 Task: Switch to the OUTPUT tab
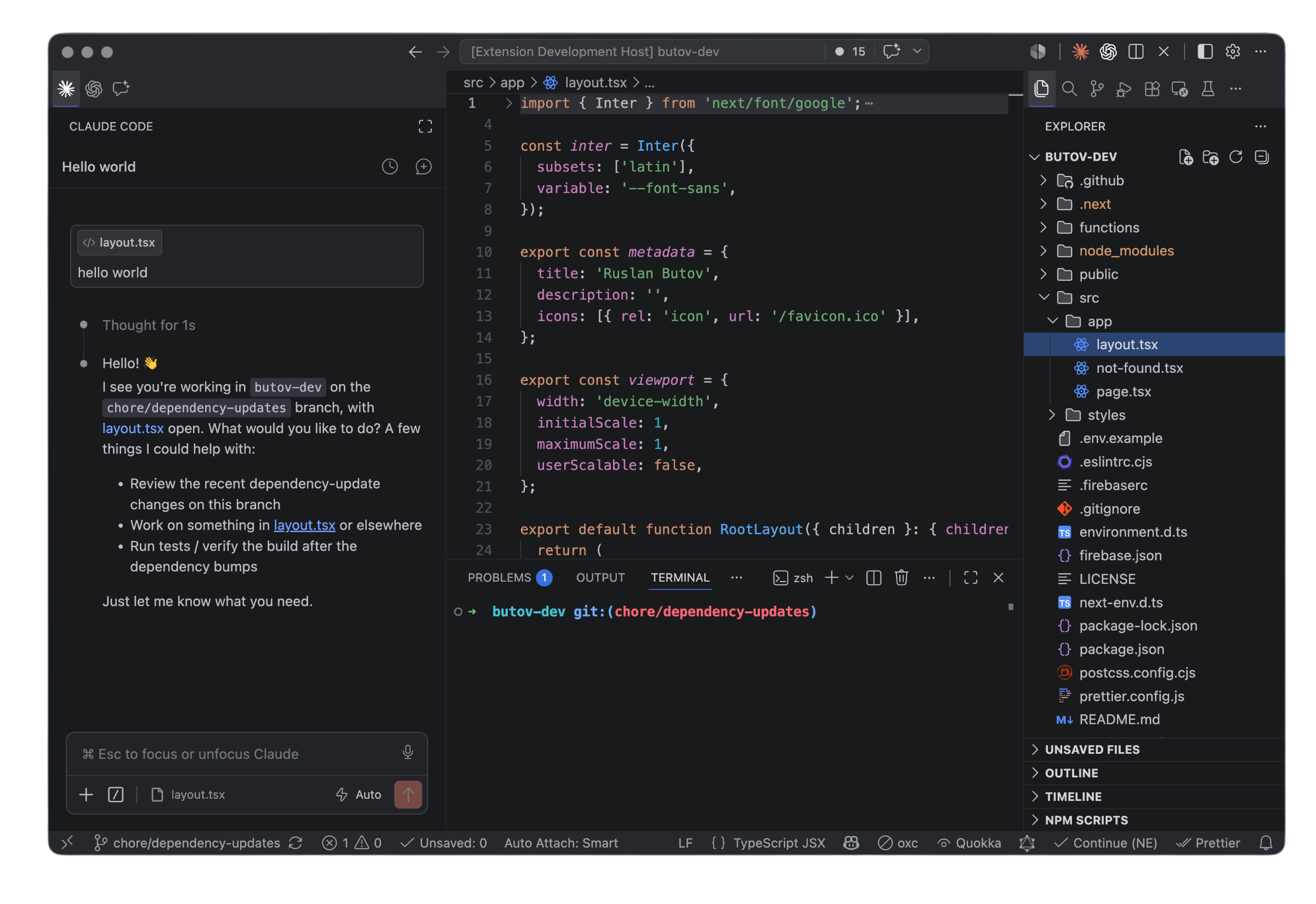click(600, 578)
